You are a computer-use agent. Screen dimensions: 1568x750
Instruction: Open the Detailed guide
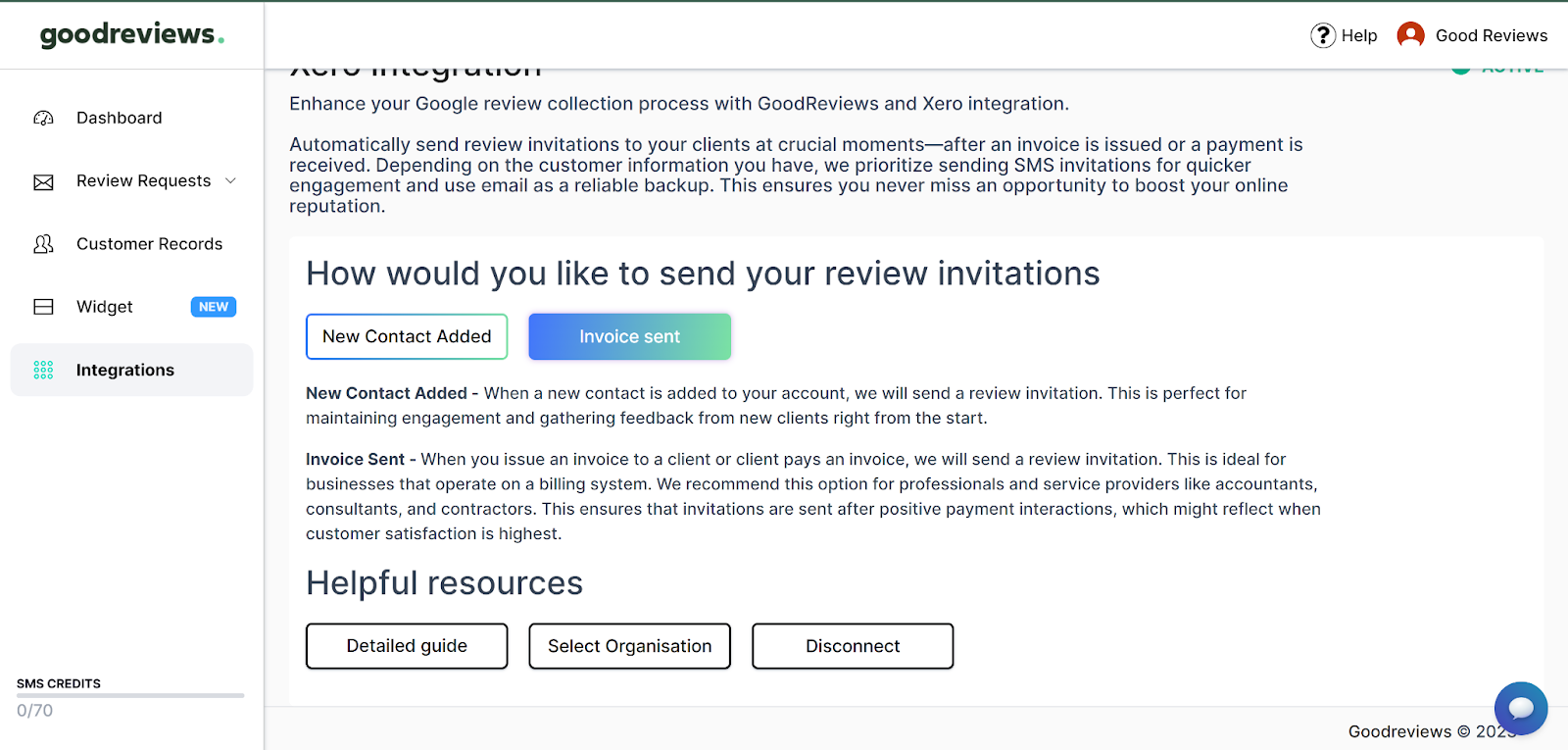point(407,646)
